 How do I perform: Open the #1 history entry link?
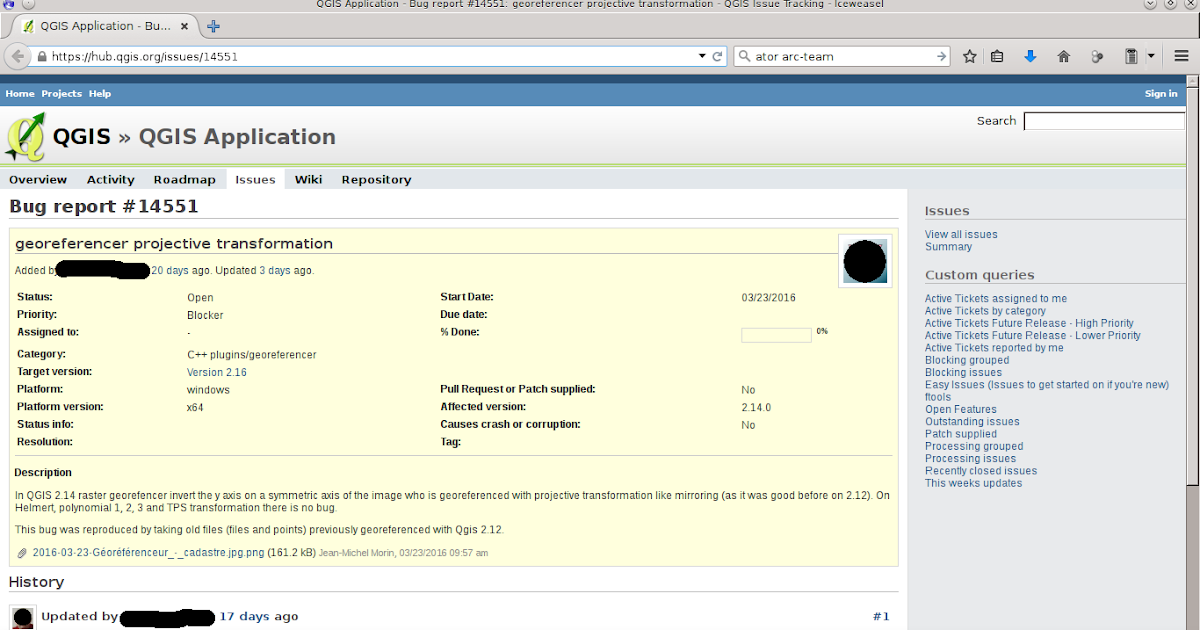[881, 616]
